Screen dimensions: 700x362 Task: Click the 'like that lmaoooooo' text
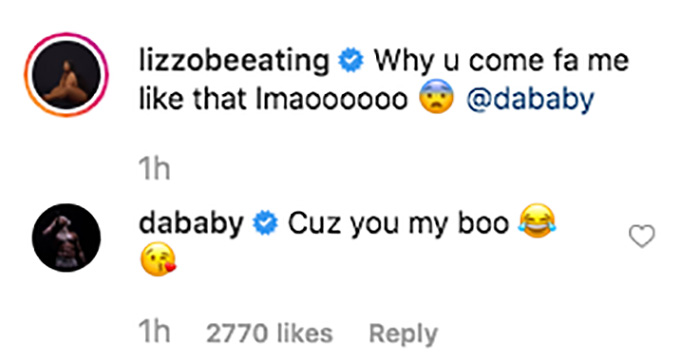coord(273,99)
